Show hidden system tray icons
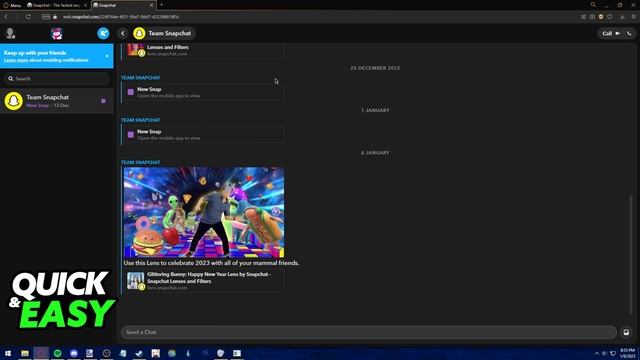Image resolution: width=640 pixels, height=360 pixels. [x=597, y=353]
